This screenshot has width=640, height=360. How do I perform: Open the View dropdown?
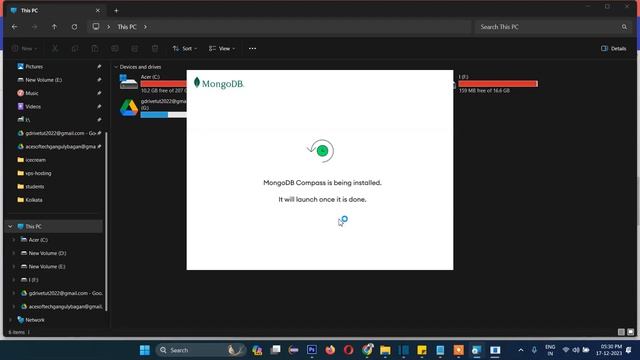(222, 49)
